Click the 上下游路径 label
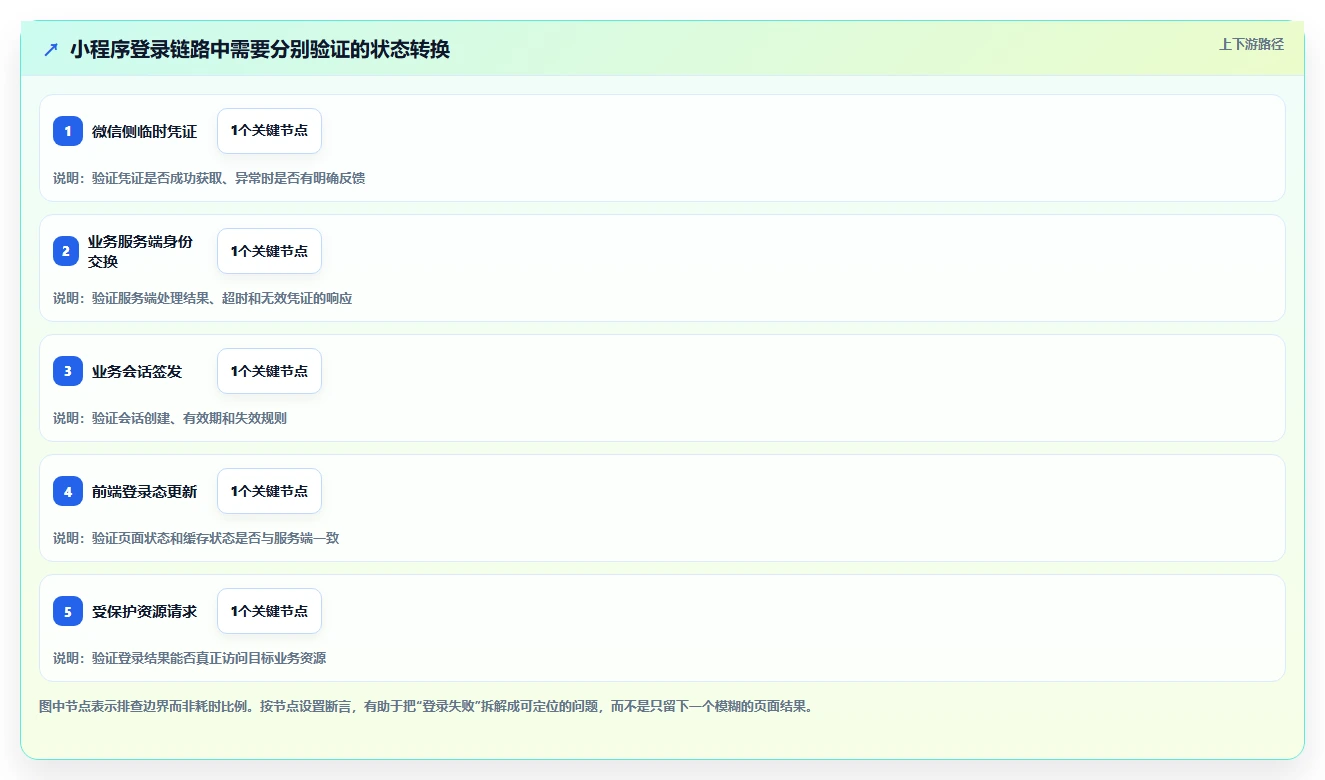This screenshot has height=780, width=1325. (x=1251, y=44)
